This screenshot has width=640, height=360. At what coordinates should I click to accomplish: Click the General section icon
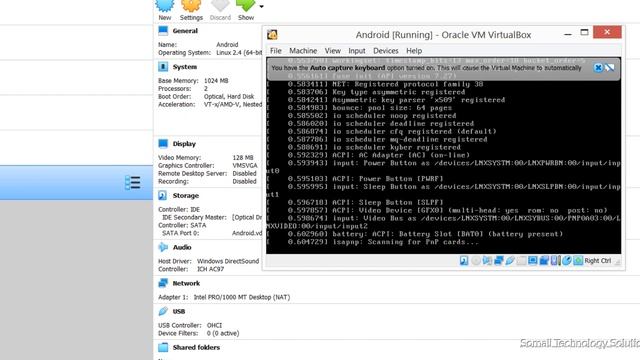click(163, 31)
